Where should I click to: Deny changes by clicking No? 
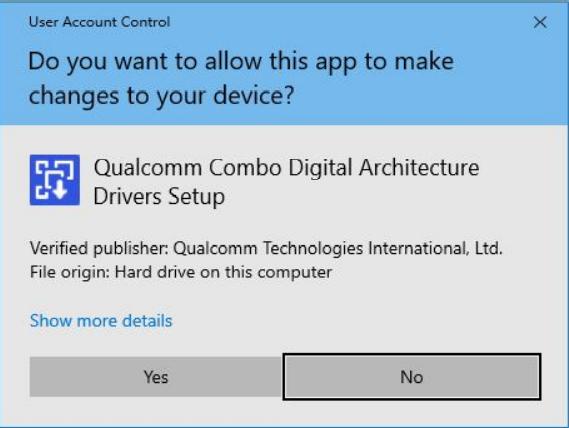412,376
